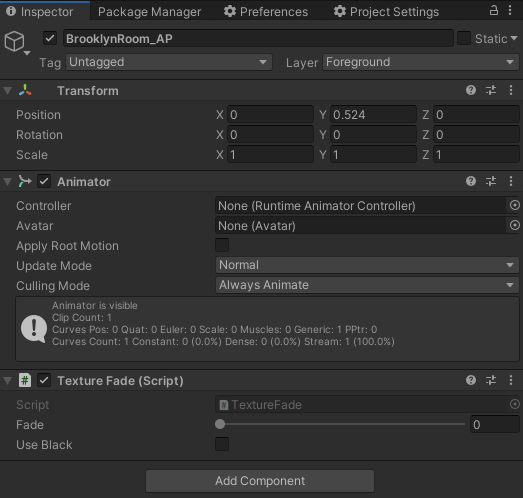Click the Animator info warning icon

coord(34,329)
